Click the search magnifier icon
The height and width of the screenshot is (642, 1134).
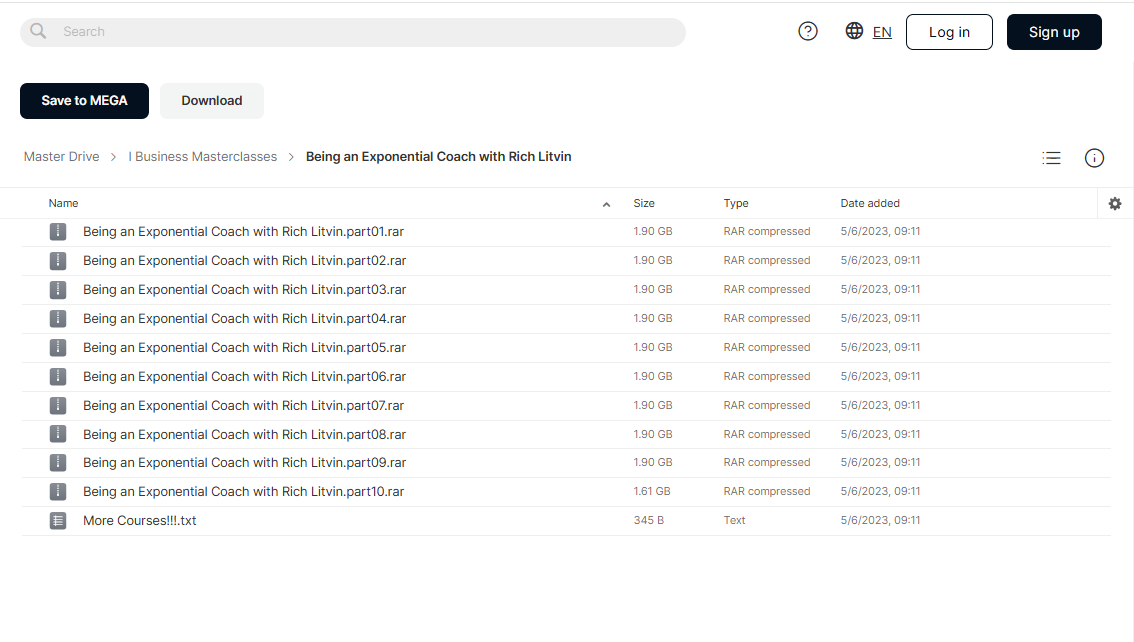(38, 31)
